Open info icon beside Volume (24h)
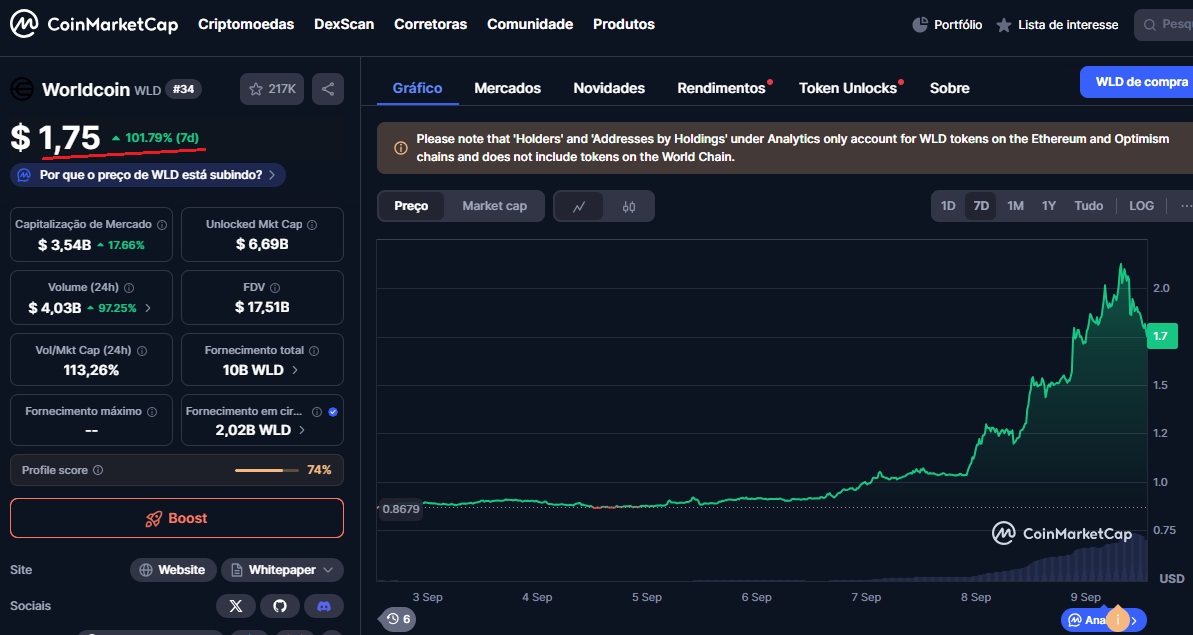This screenshot has width=1193, height=635. [129, 287]
